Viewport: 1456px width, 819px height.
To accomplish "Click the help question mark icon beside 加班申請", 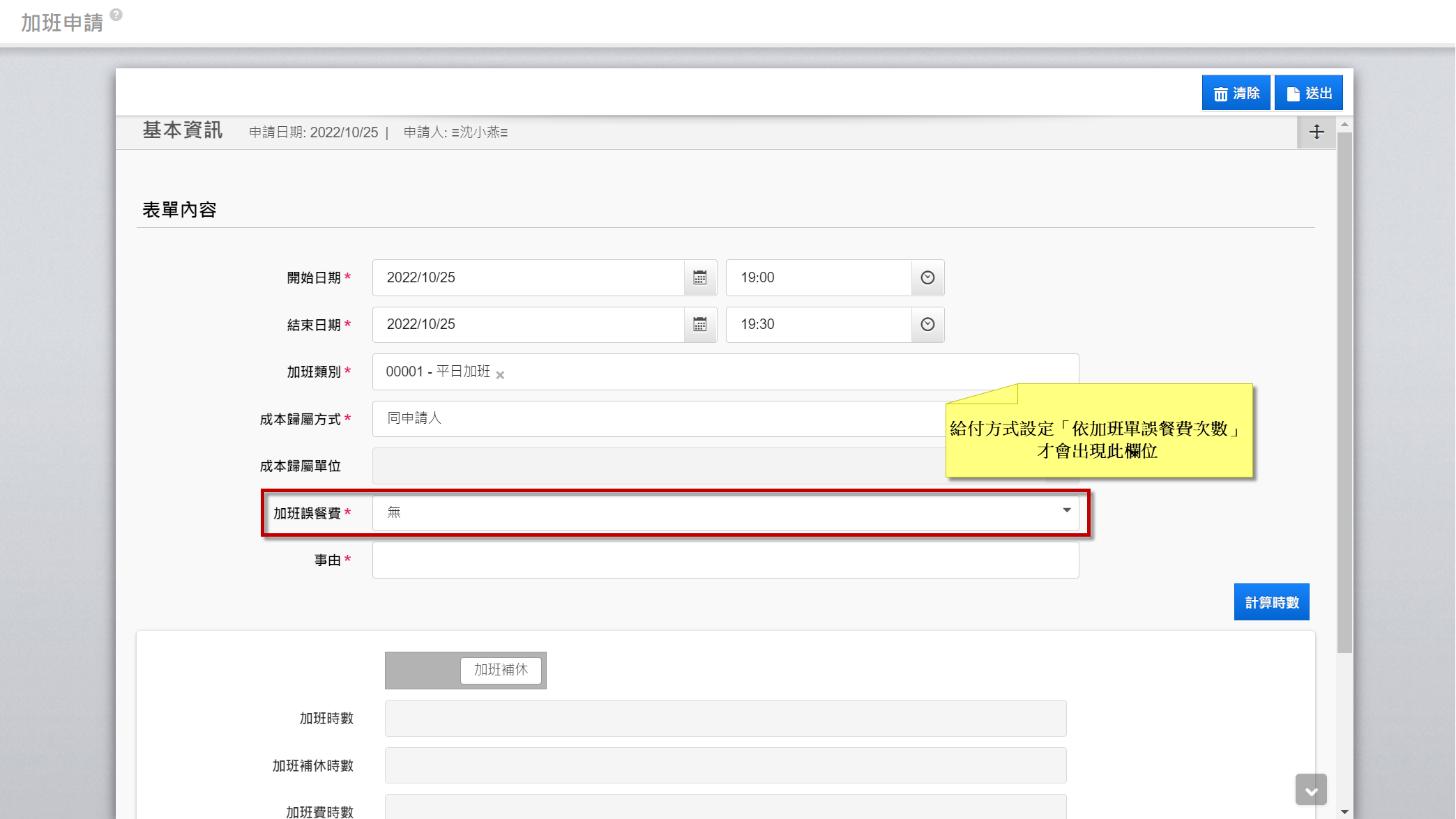I will pos(116,14).
